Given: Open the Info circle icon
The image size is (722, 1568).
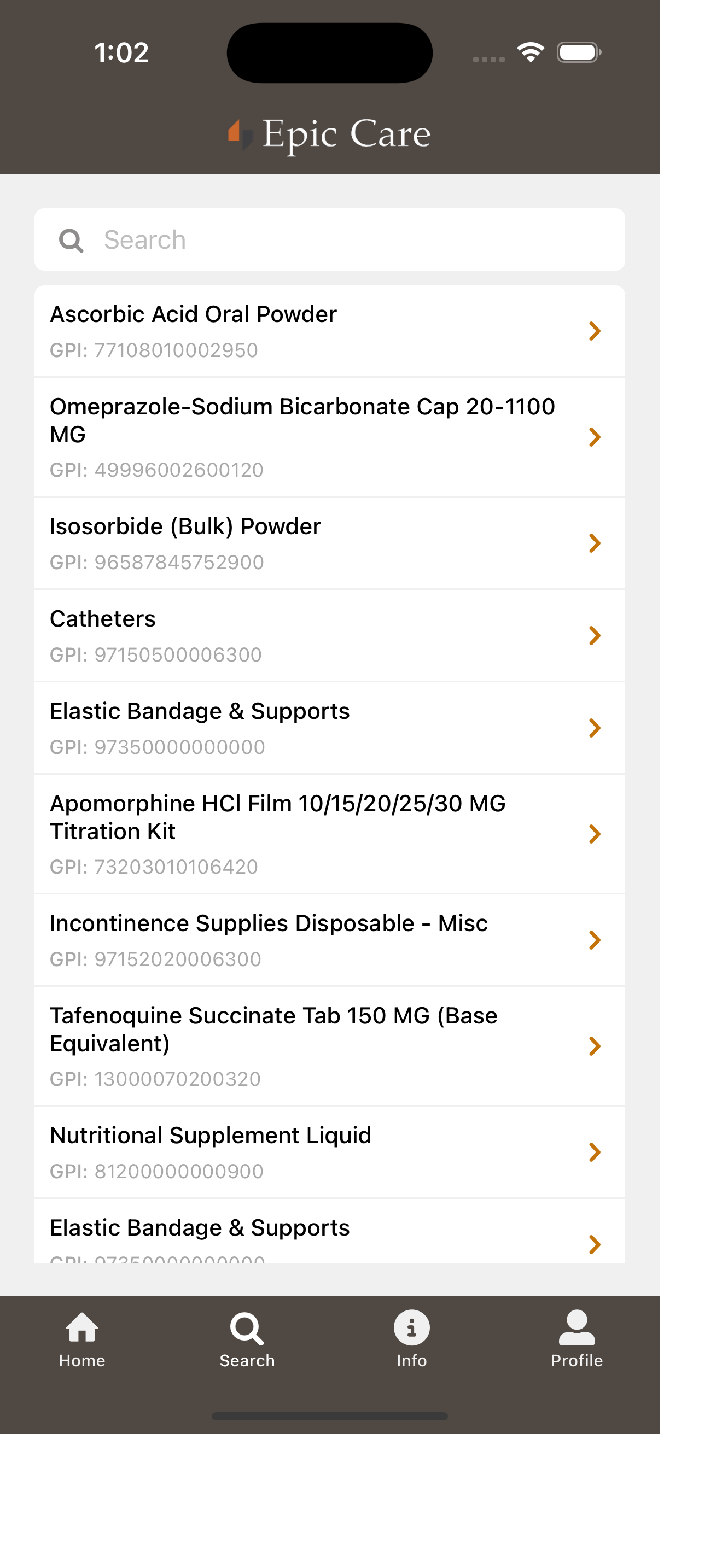Looking at the screenshot, I should pyautogui.click(x=411, y=1327).
